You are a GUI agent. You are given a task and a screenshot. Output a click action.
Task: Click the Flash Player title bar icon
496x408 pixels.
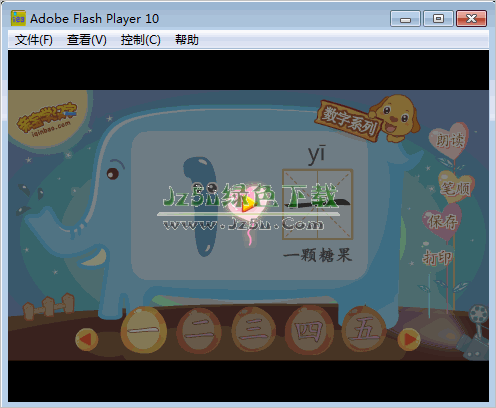pos(18,18)
